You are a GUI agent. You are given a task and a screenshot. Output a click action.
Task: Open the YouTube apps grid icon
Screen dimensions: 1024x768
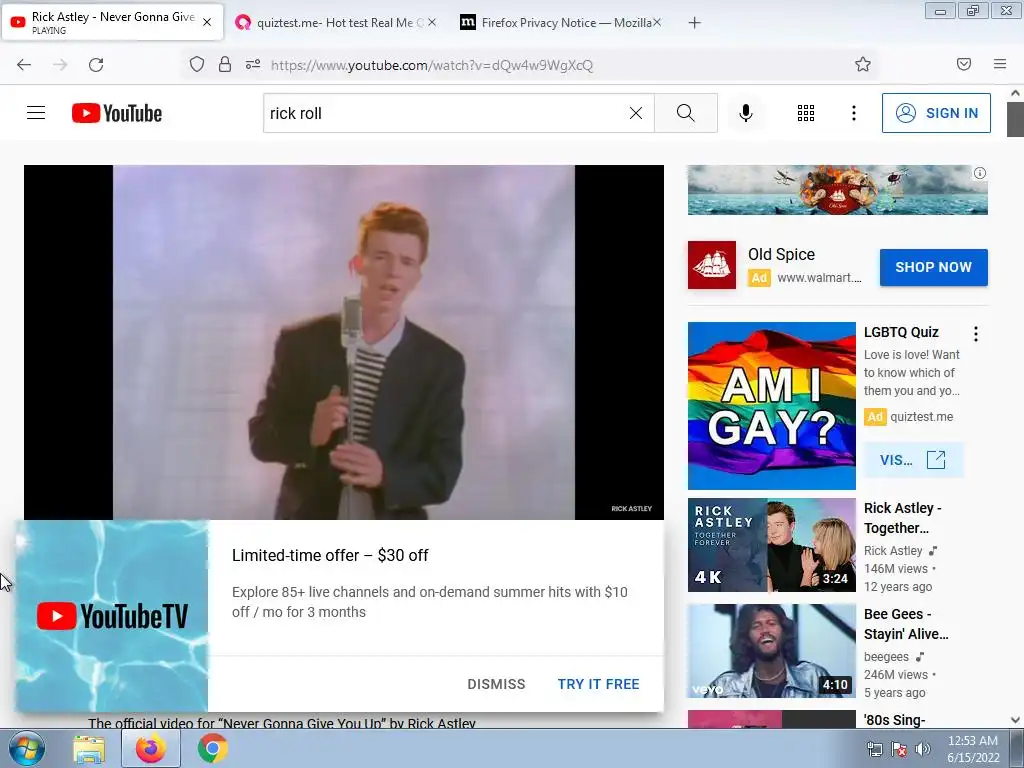pos(806,113)
